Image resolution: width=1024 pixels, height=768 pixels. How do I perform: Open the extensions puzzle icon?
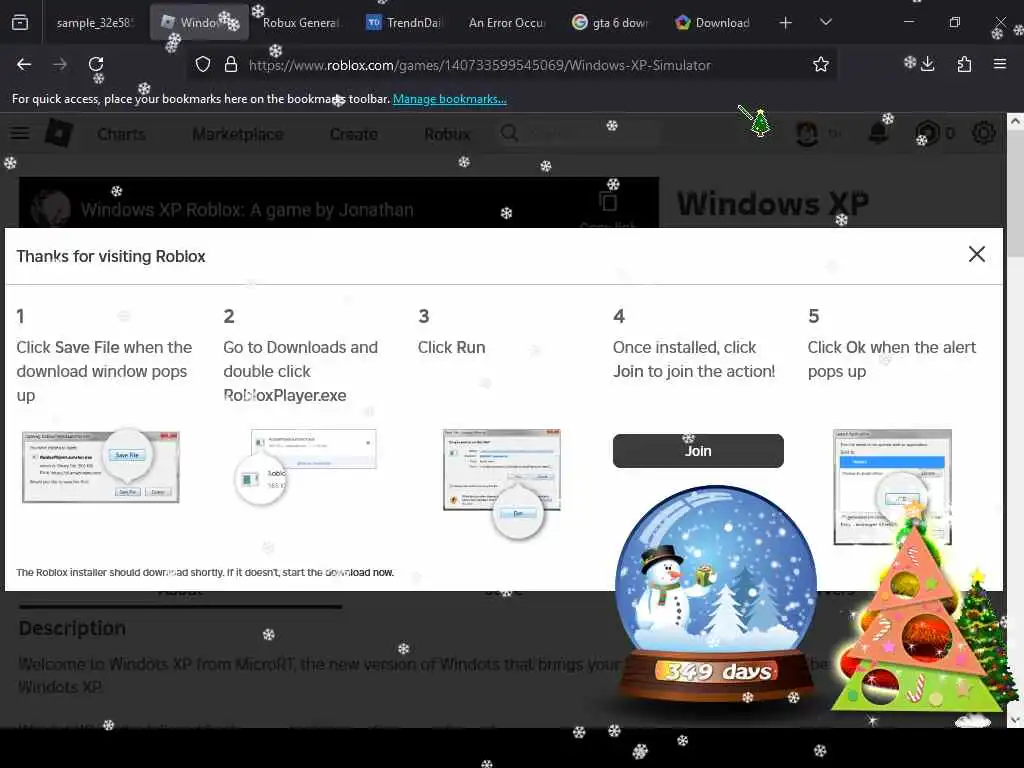tap(964, 64)
